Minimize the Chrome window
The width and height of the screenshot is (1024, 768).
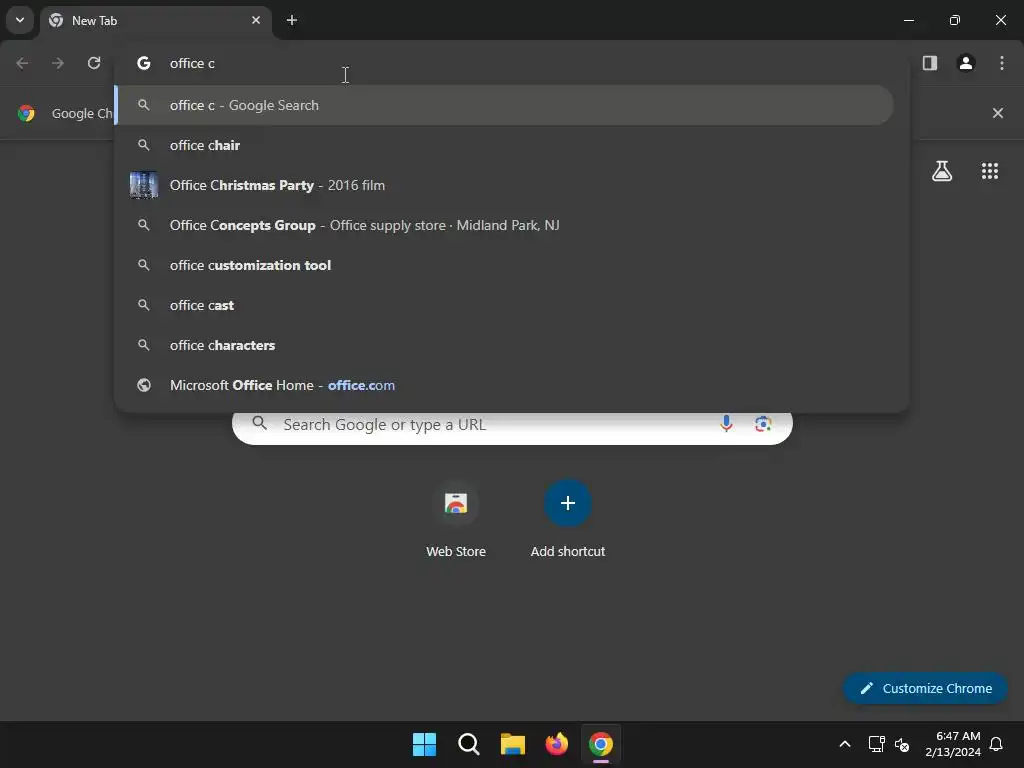908,20
